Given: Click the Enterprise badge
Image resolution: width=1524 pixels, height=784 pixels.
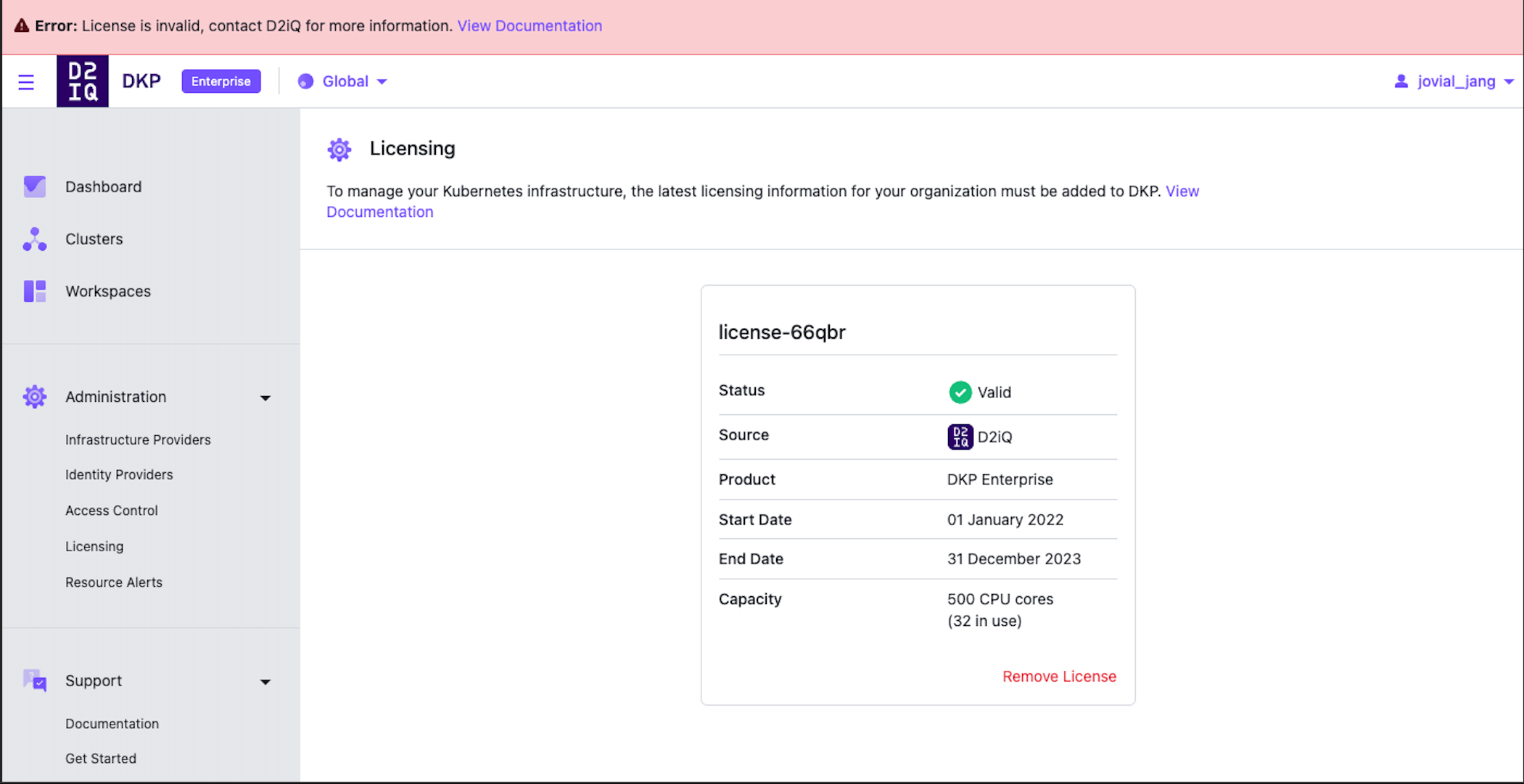Looking at the screenshot, I should 221,81.
